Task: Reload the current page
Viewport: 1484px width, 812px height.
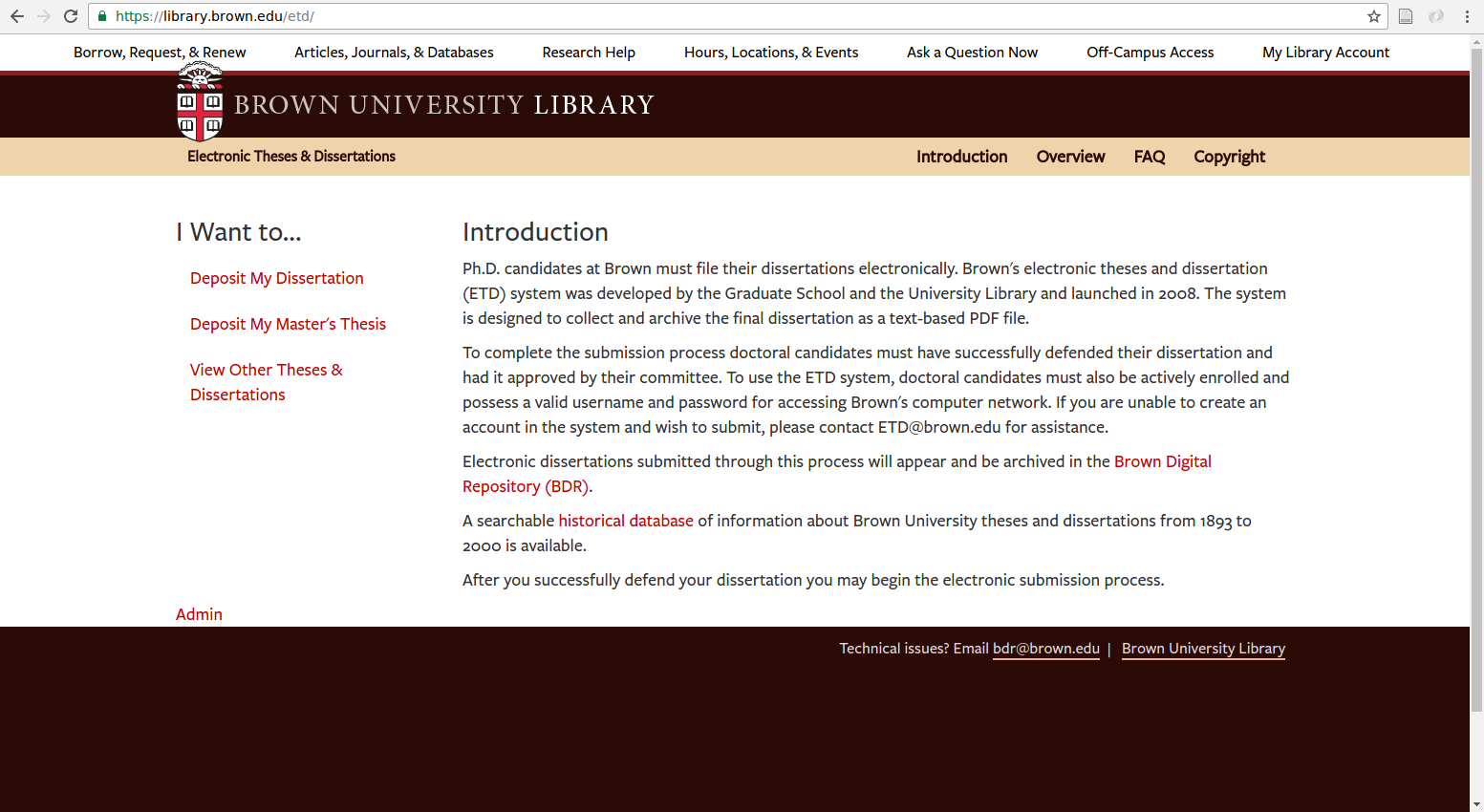Action: [x=71, y=16]
